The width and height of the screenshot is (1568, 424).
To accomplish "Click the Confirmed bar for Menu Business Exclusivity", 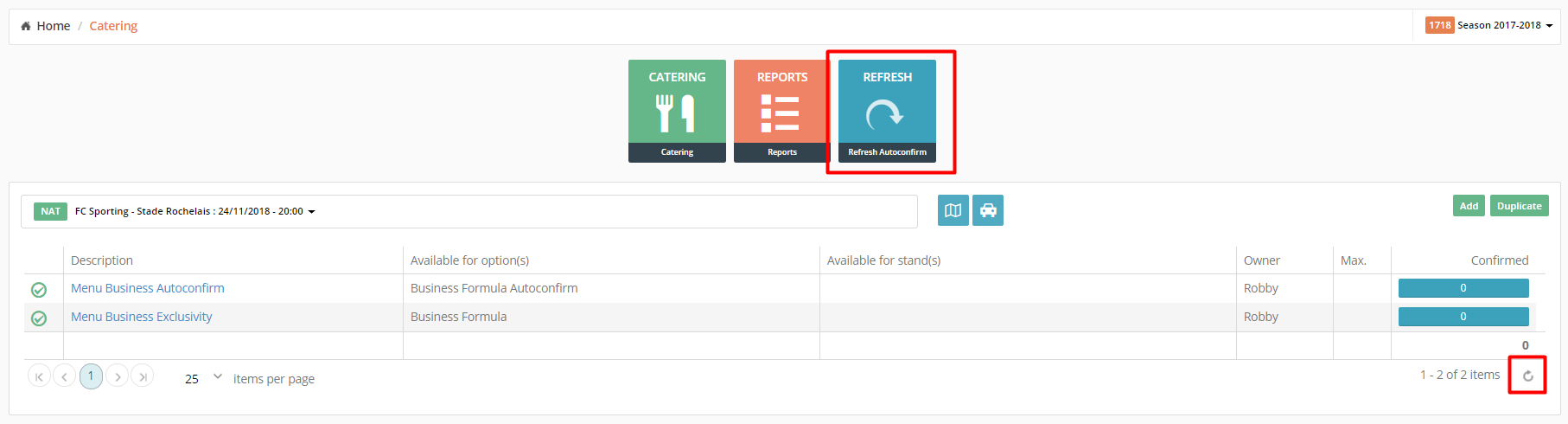I will tap(1463, 317).
